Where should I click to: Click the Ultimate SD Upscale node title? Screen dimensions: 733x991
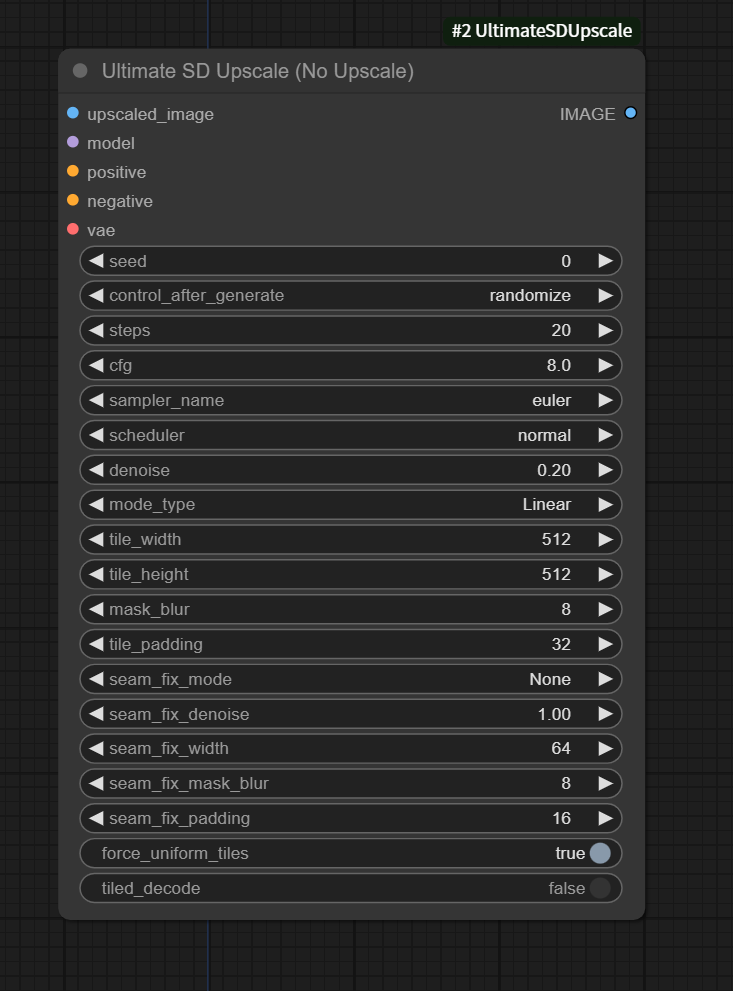(258, 72)
